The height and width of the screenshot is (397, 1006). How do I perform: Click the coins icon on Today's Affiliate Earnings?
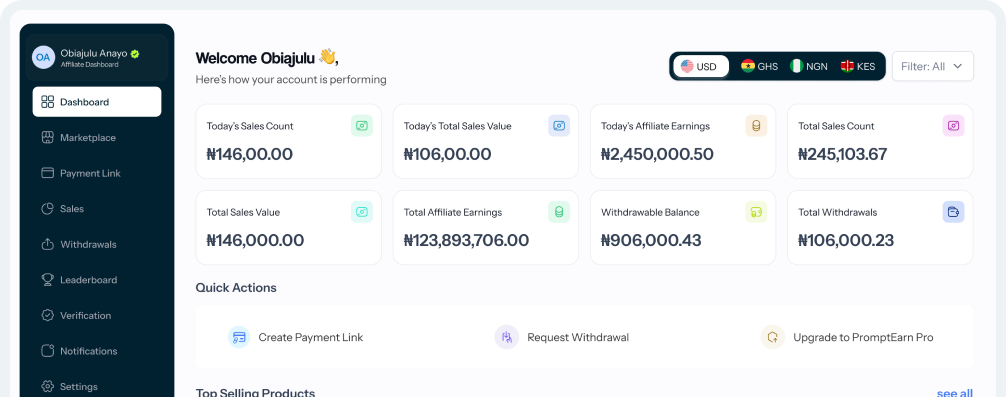click(756, 126)
